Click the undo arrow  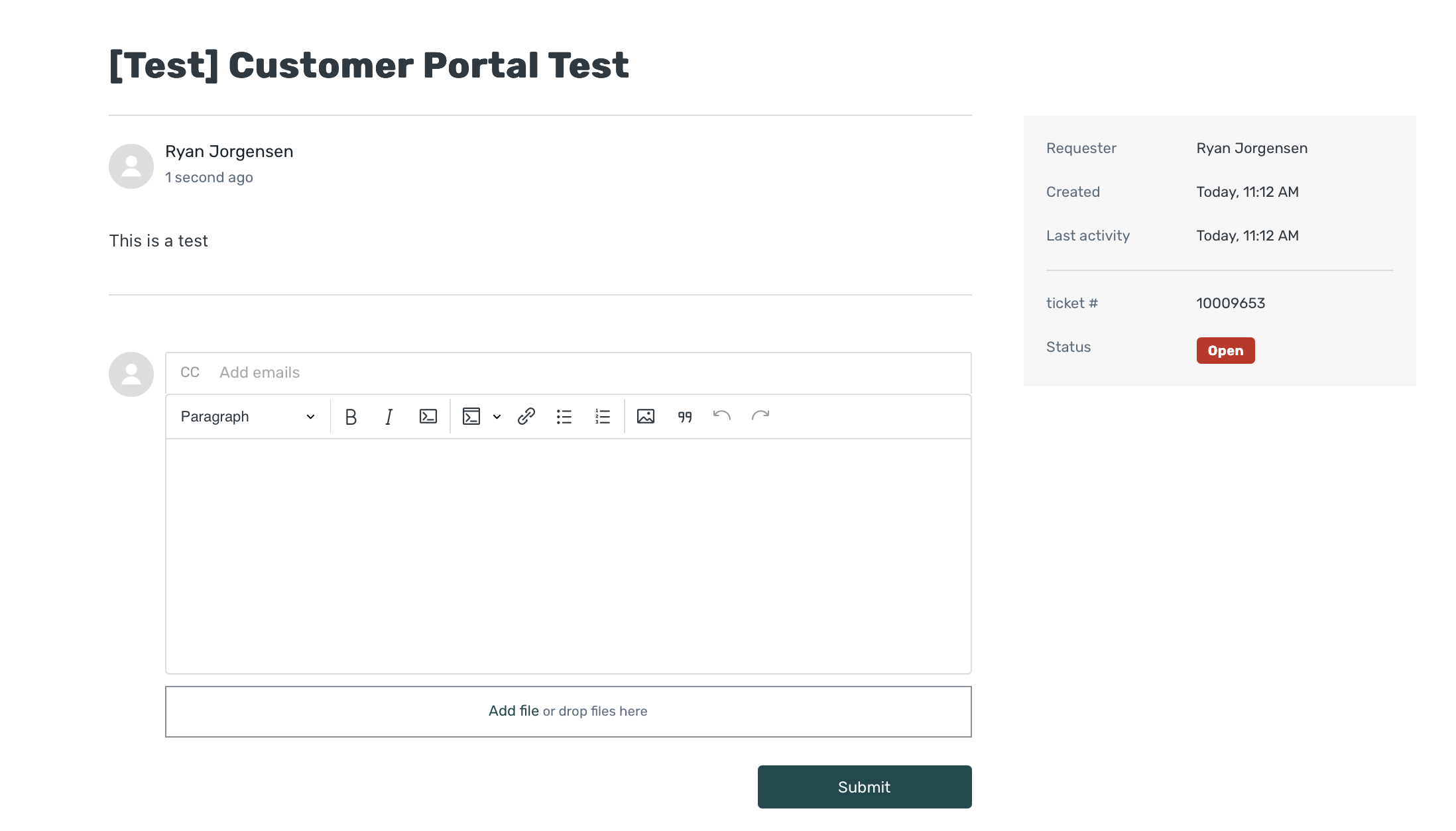pyautogui.click(x=722, y=416)
